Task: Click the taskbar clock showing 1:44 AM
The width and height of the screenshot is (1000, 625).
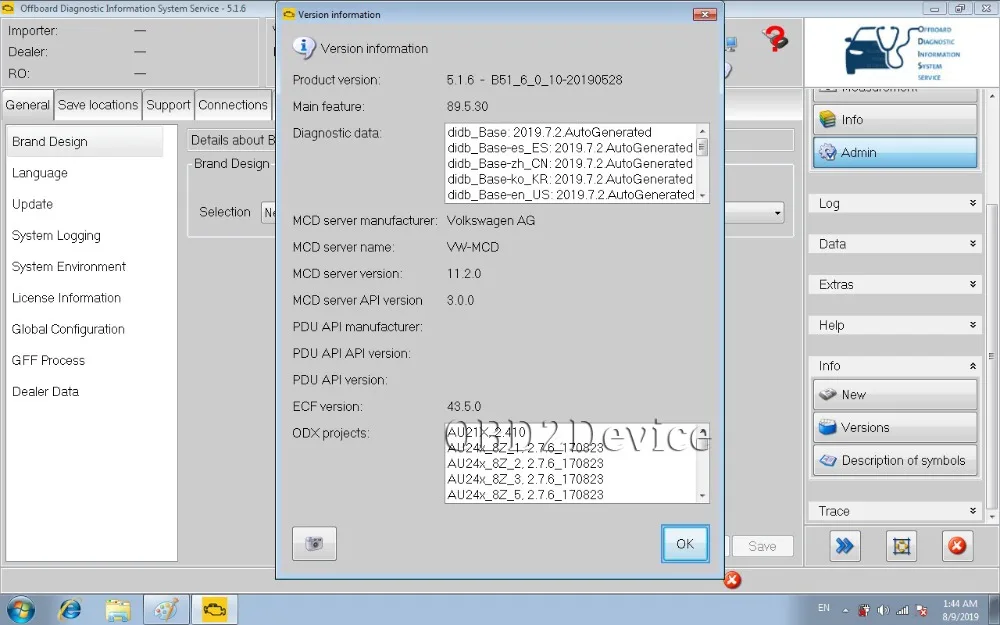Action: point(960,610)
